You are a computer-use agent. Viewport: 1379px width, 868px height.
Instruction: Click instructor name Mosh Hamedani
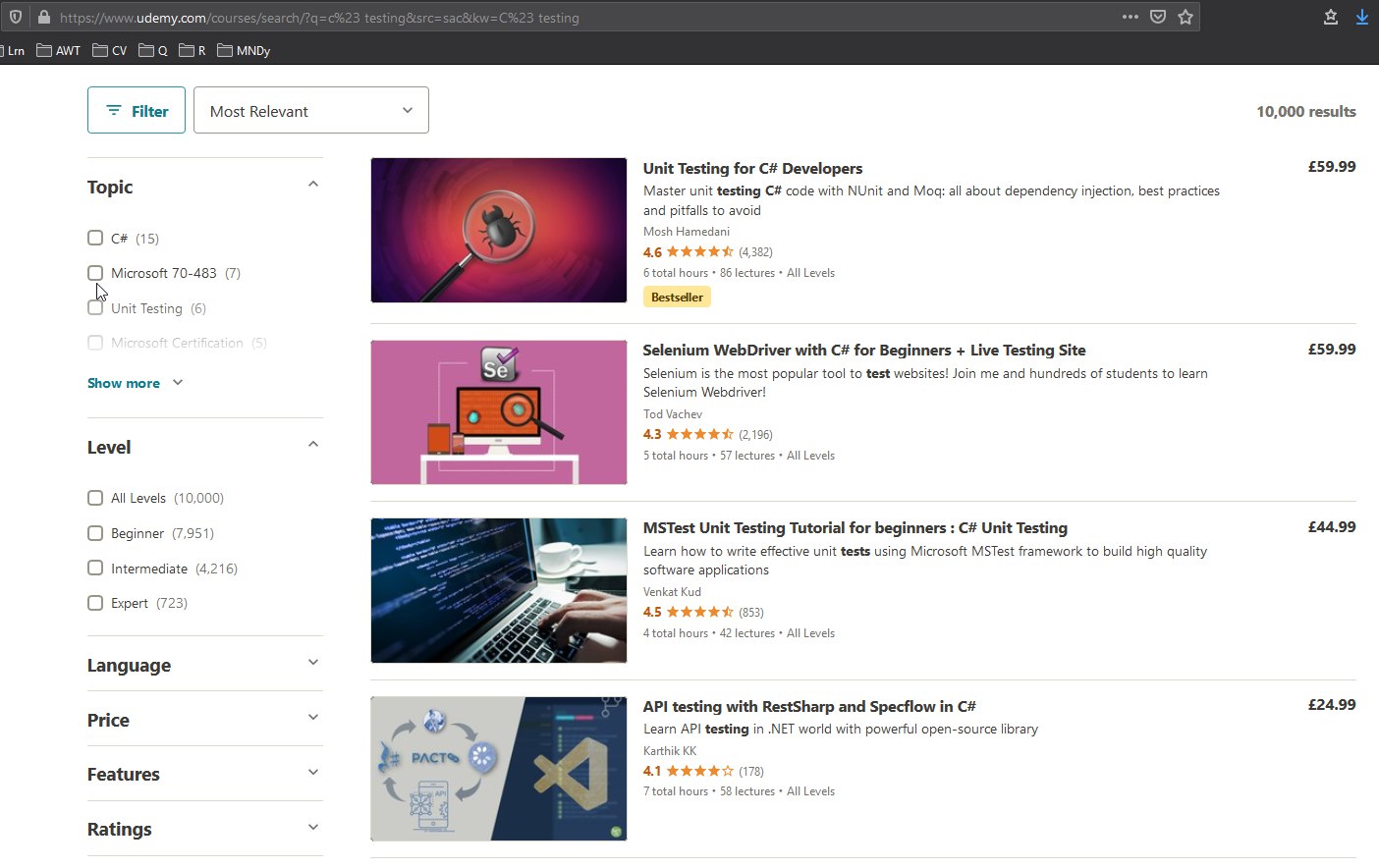pyautogui.click(x=687, y=232)
